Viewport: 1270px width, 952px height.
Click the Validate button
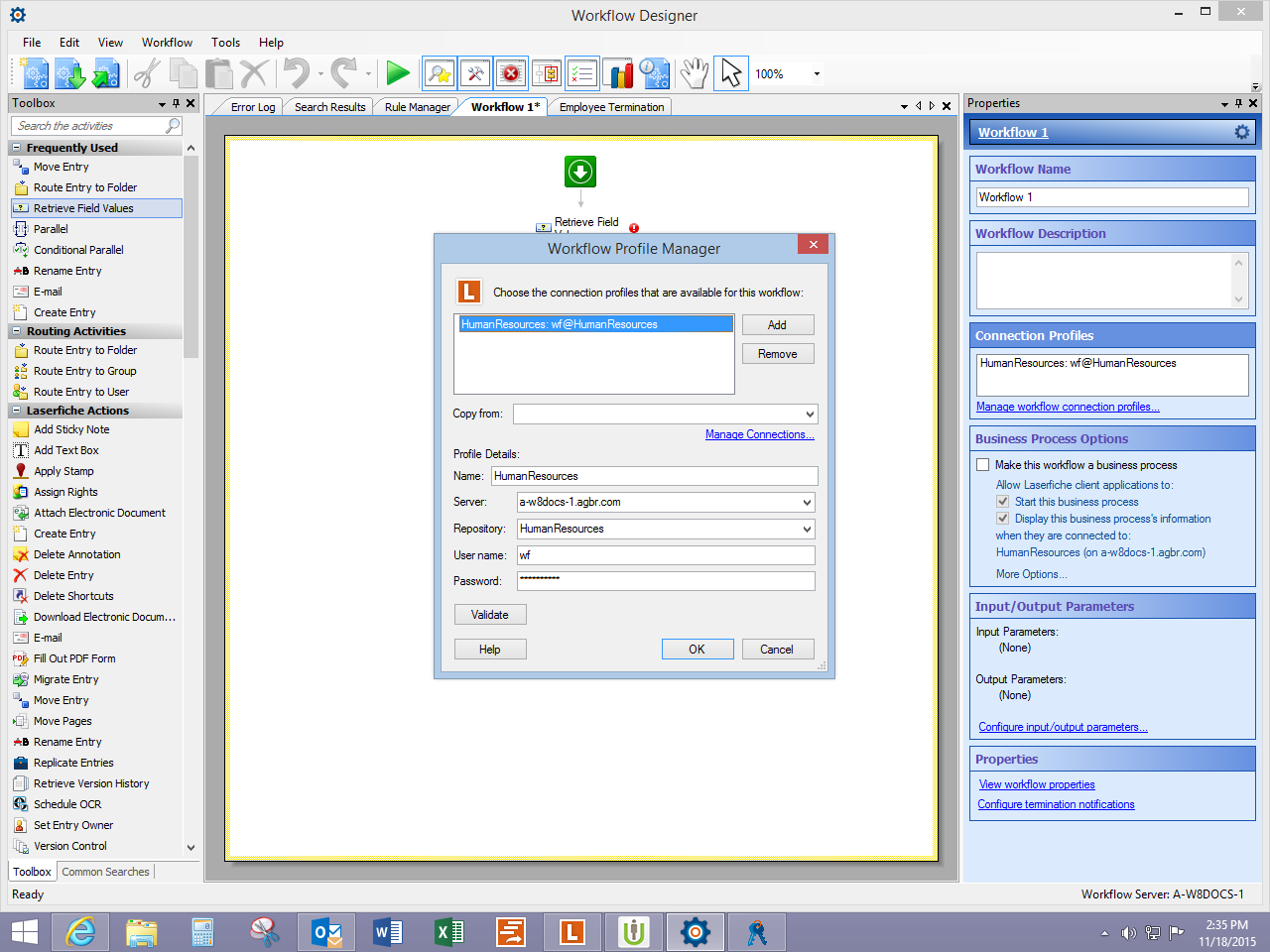[x=490, y=615]
